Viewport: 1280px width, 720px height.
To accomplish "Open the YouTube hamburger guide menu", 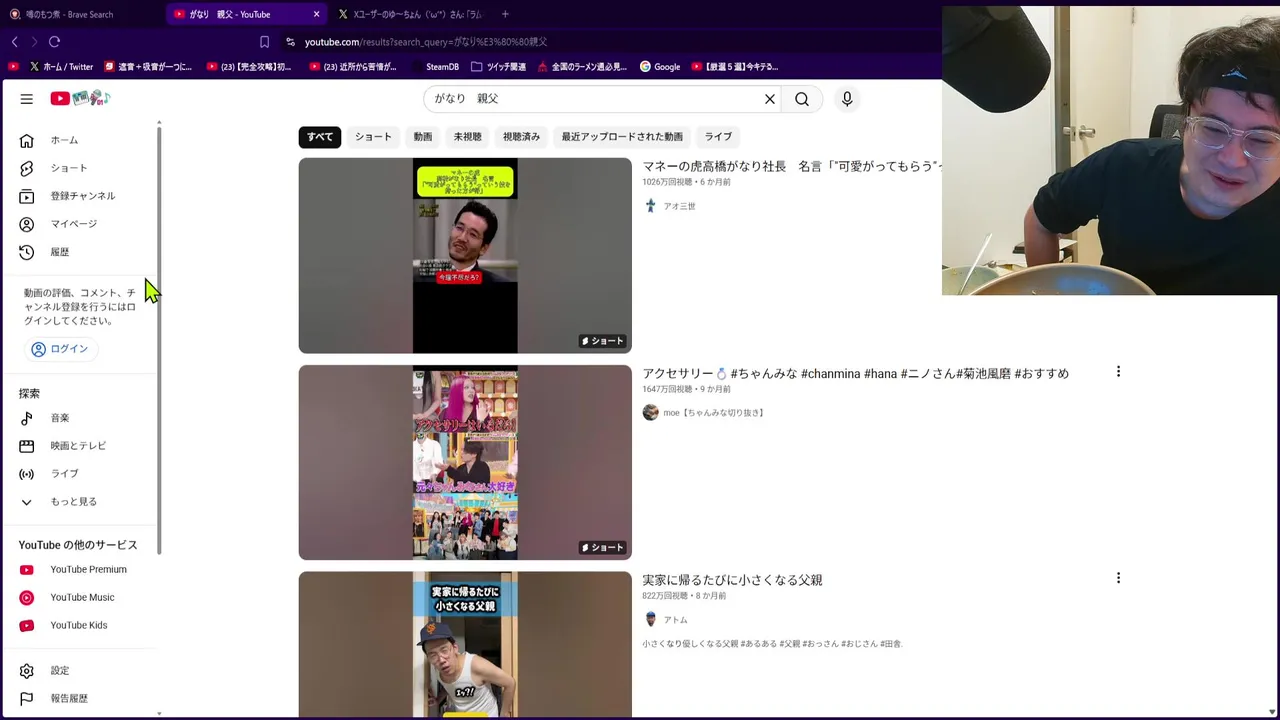I will coord(27,99).
